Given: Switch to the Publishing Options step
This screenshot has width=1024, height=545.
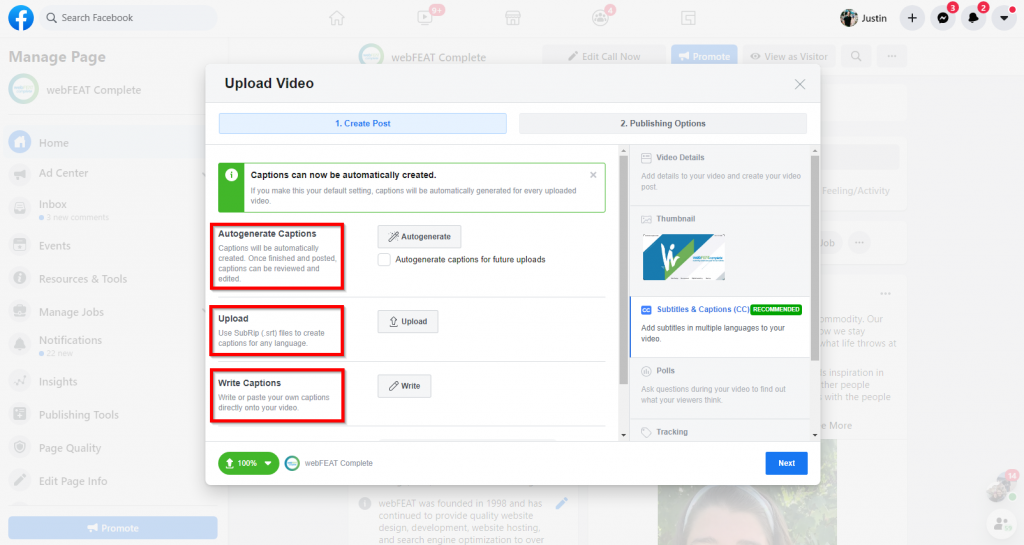Looking at the screenshot, I should point(662,124).
